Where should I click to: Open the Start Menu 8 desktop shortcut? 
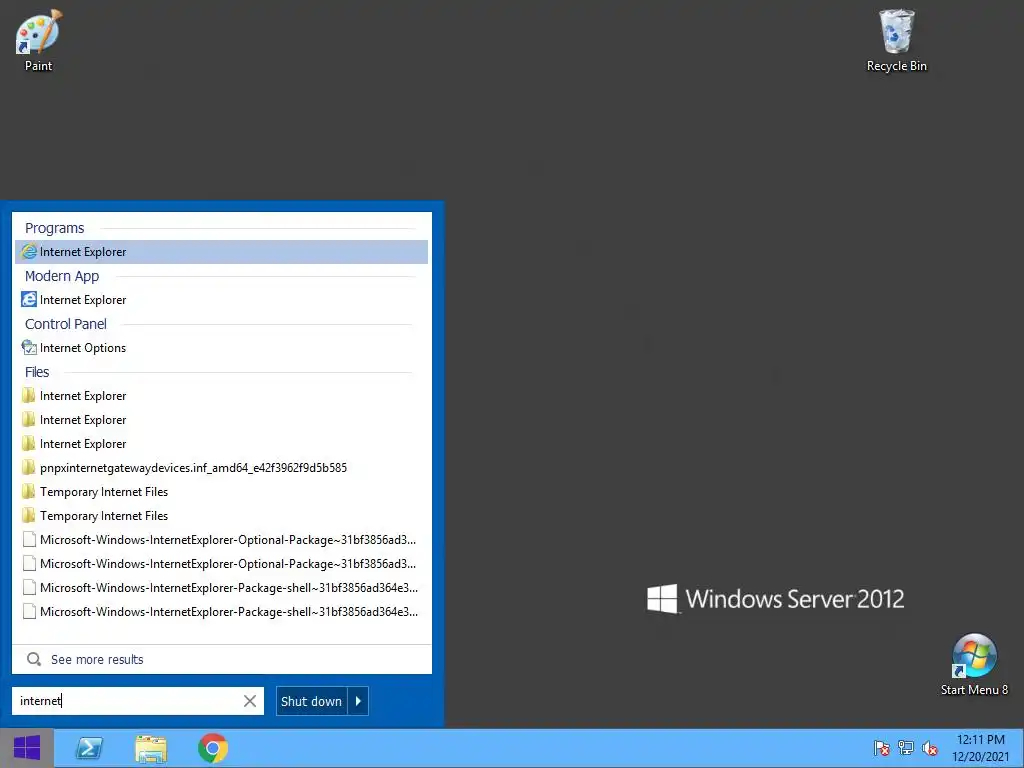pyautogui.click(x=974, y=664)
